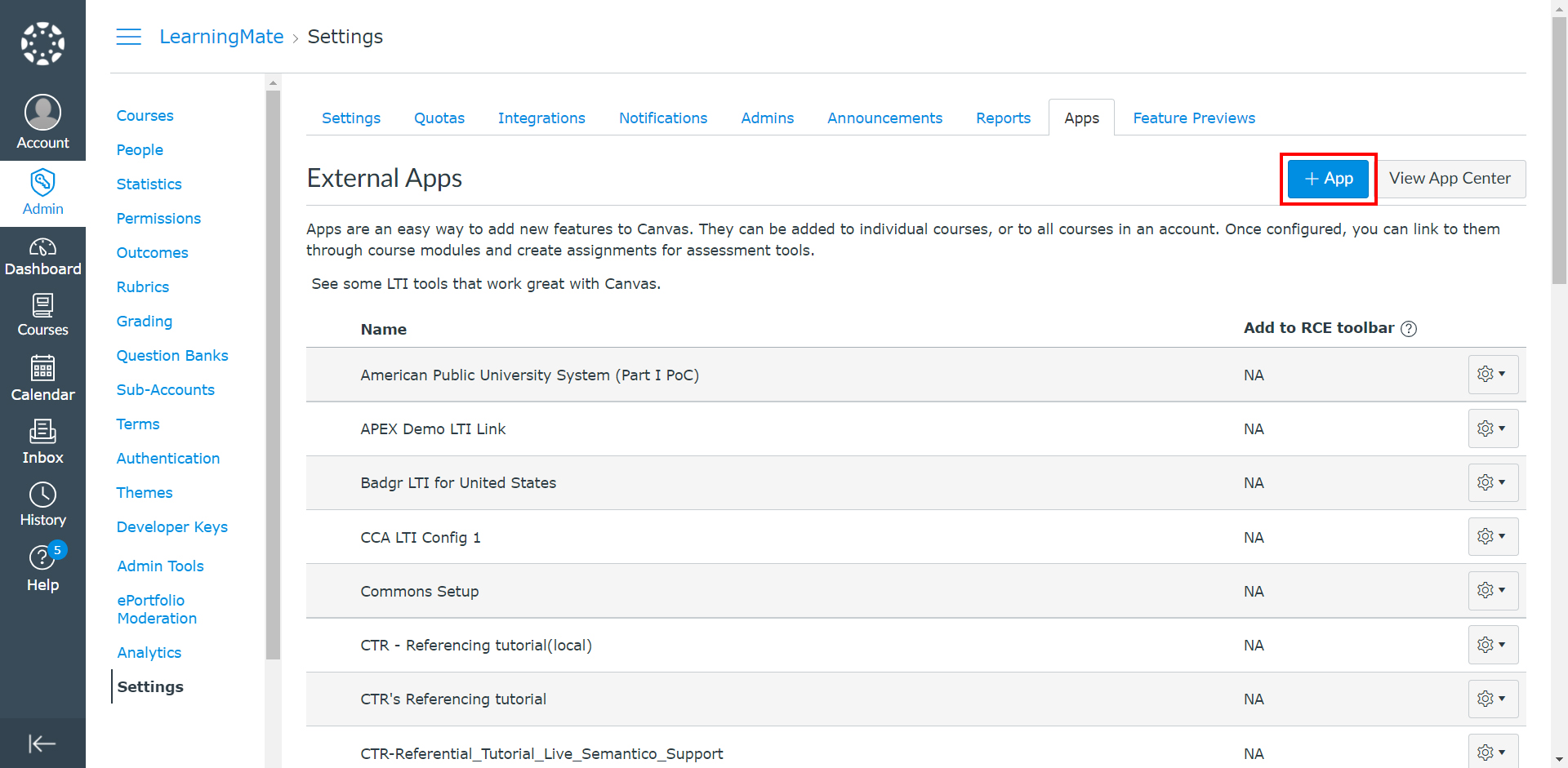Open the Canvas logo home
Viewport: 1568px width, 768px height.
click(42, 43)
